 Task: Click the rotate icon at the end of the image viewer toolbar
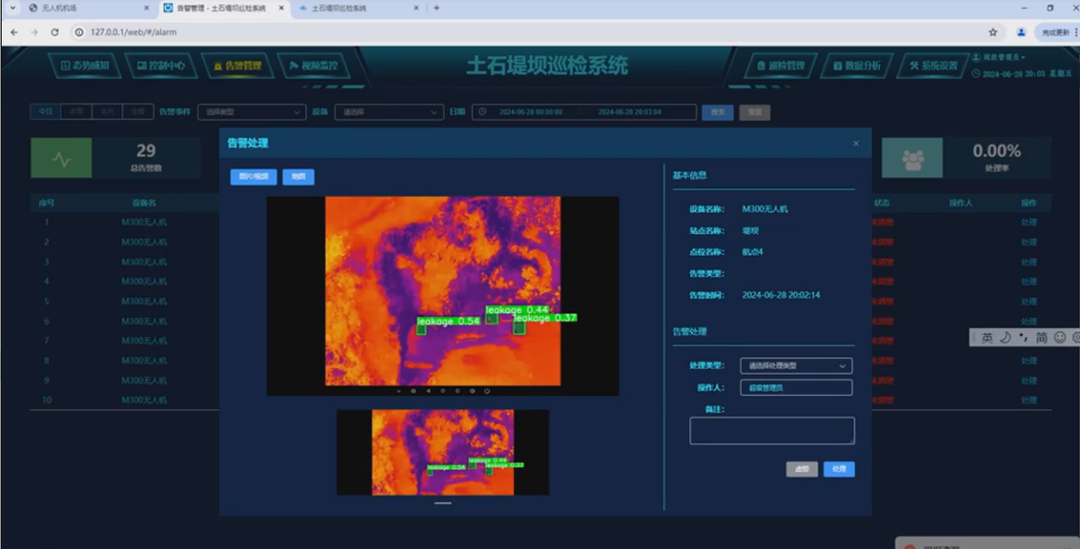click(487, 391)
